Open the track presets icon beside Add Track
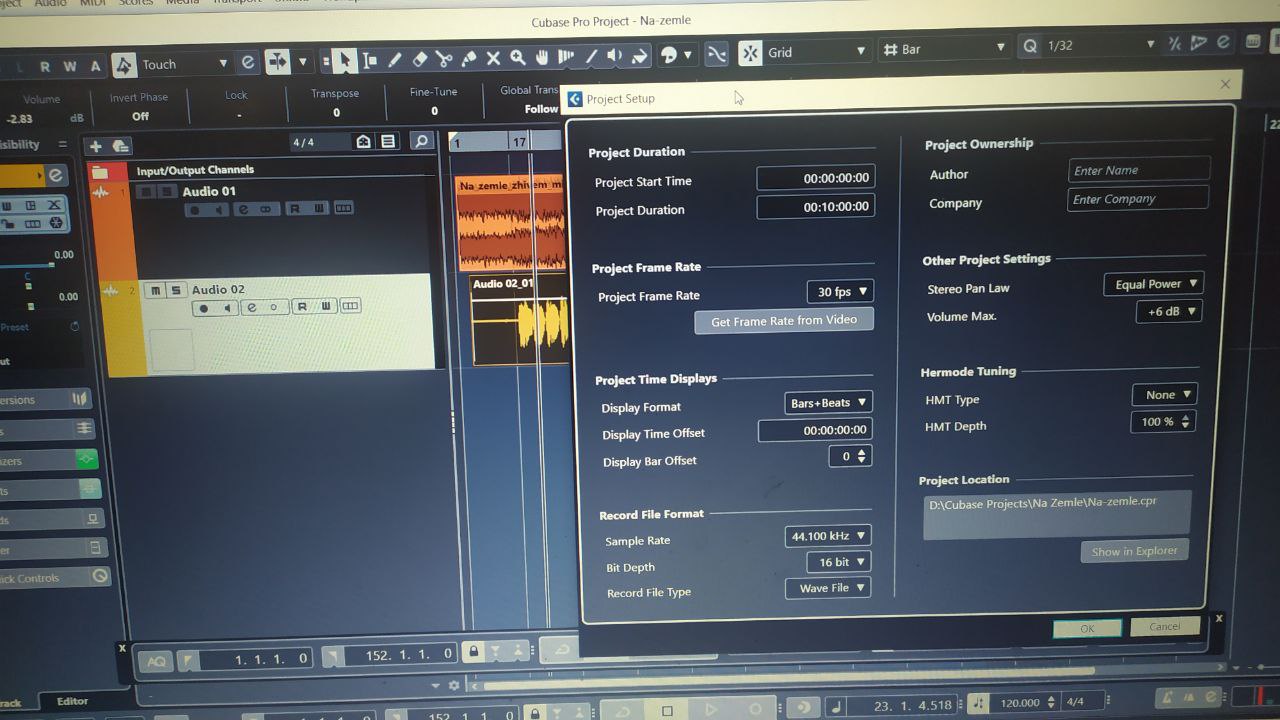1280x720 pixels. pyautogui.click(x=120, y=146)
